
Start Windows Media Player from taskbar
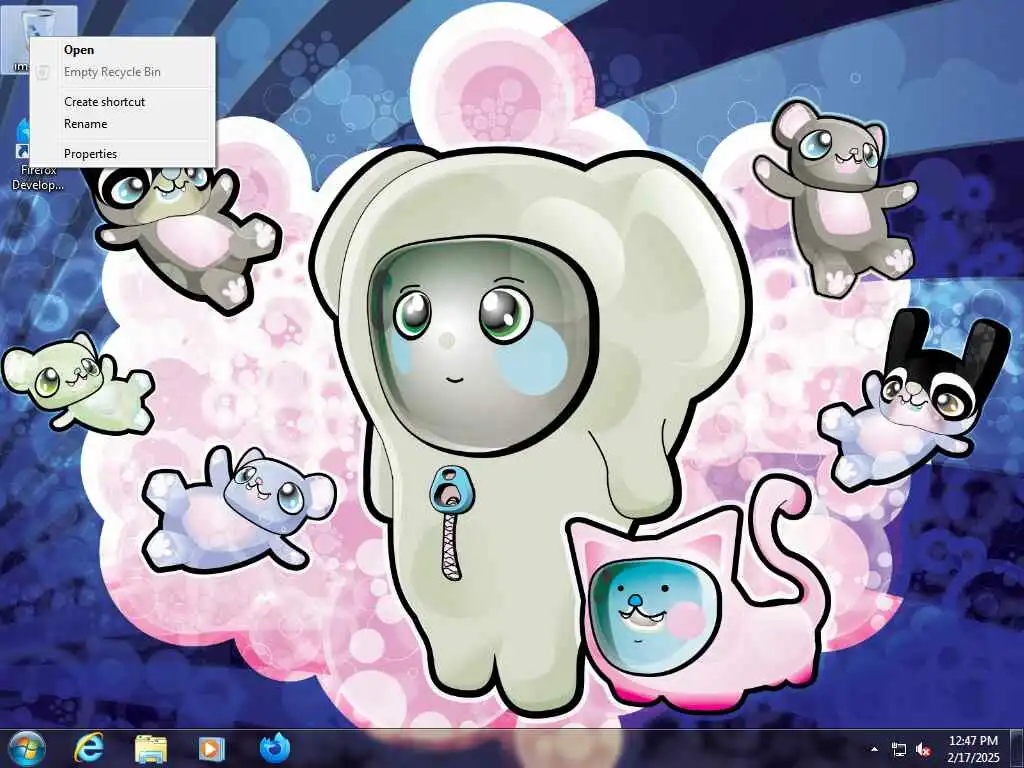pyautogui.click(x=212, y=748)
